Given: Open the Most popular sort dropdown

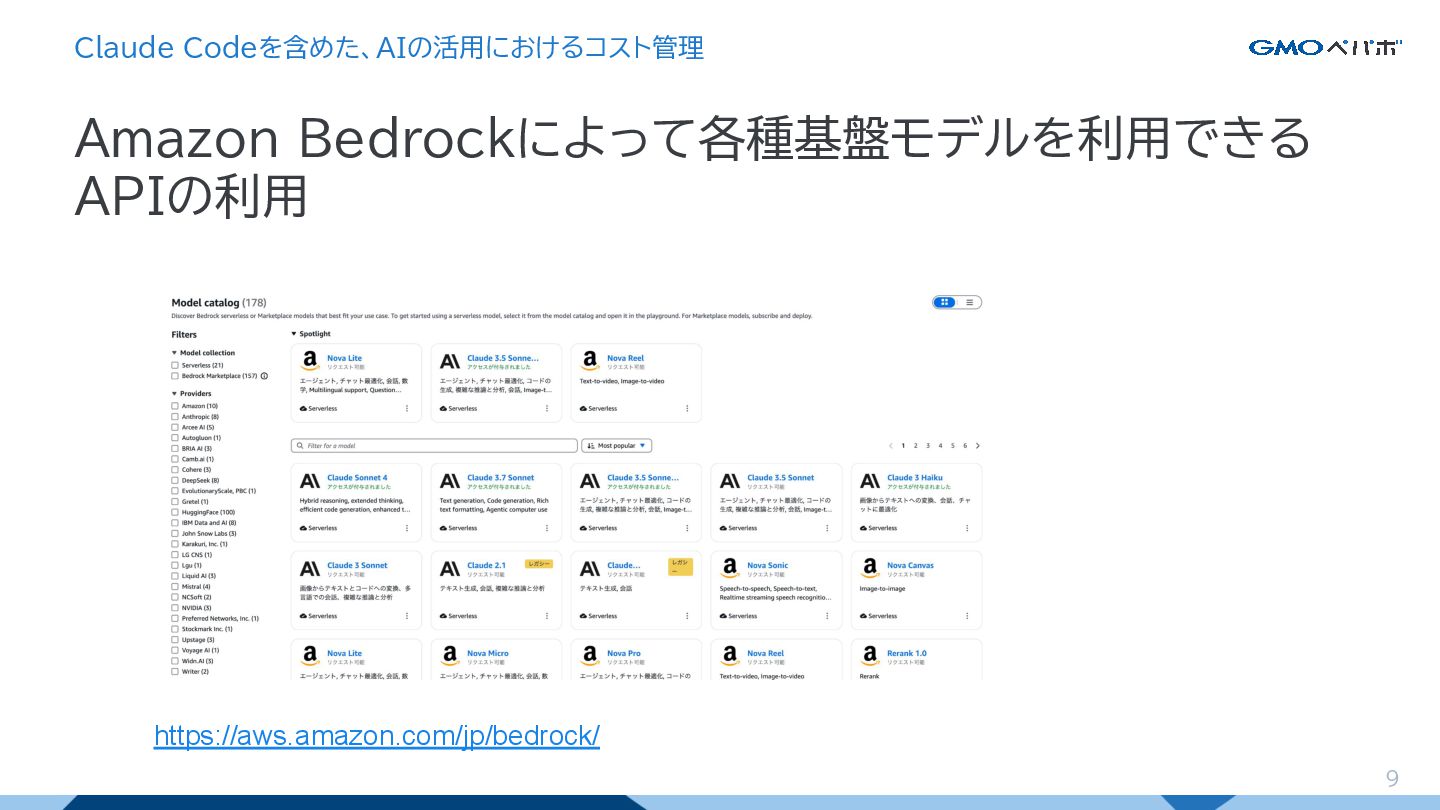Looking at the screenshot, I should coord(617,446).
